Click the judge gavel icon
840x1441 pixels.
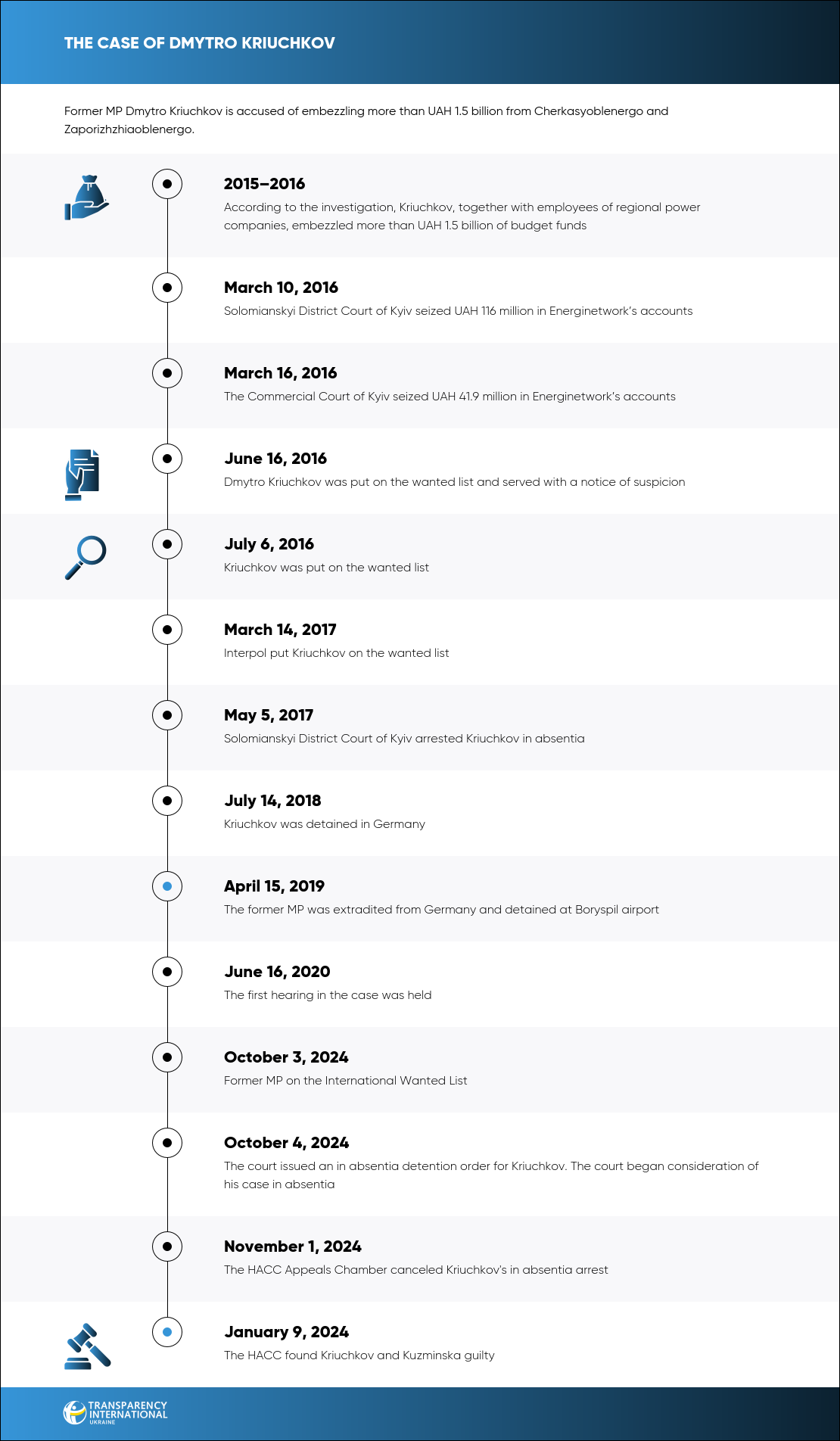[x=88, y=1346]
